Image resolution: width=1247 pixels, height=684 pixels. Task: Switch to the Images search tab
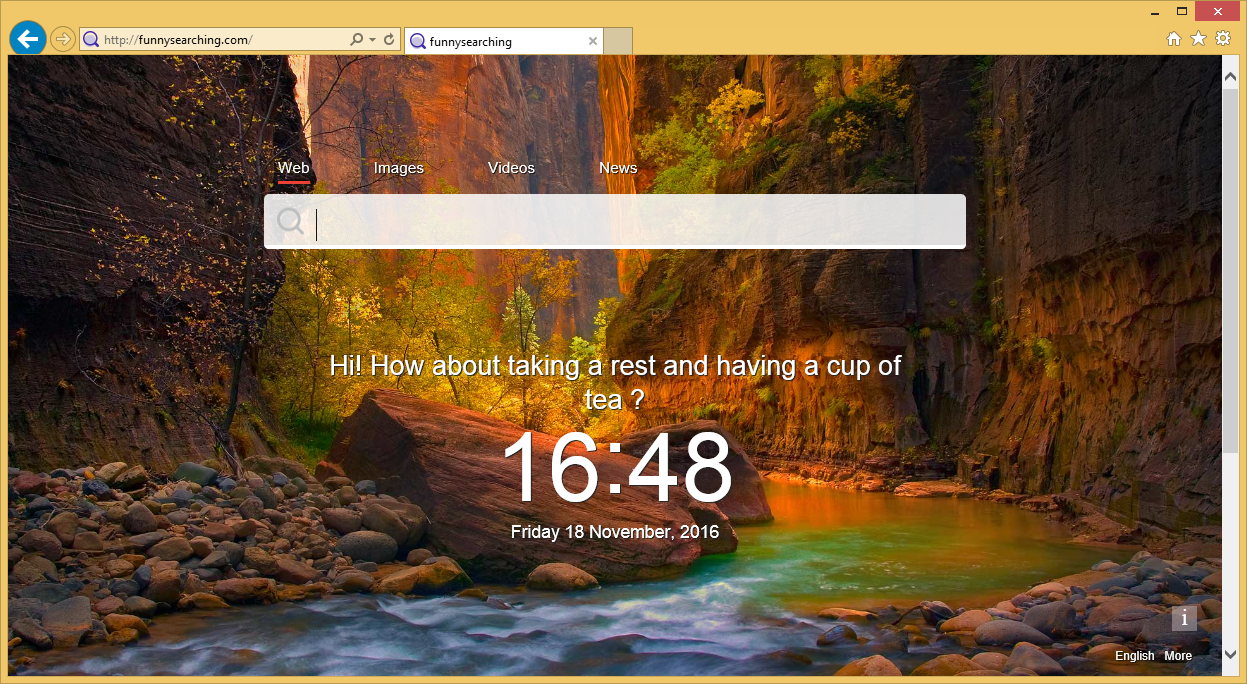399,168
